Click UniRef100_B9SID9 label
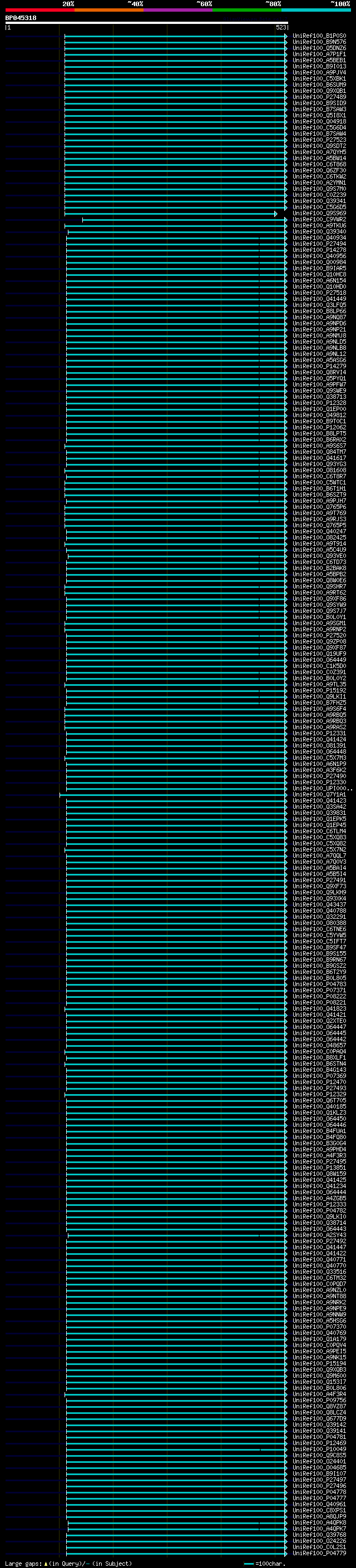 pos(319,103)
